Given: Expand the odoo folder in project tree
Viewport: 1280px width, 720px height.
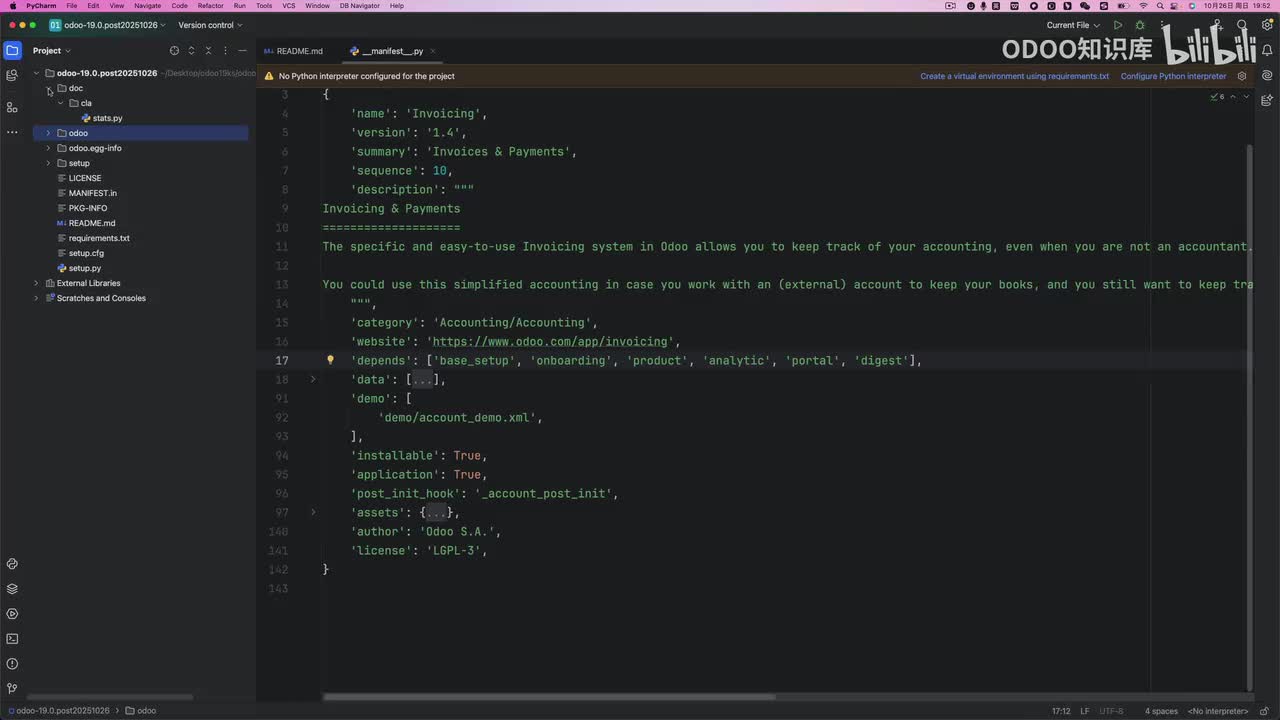Looking at the screenshot, I should [48, 133].
